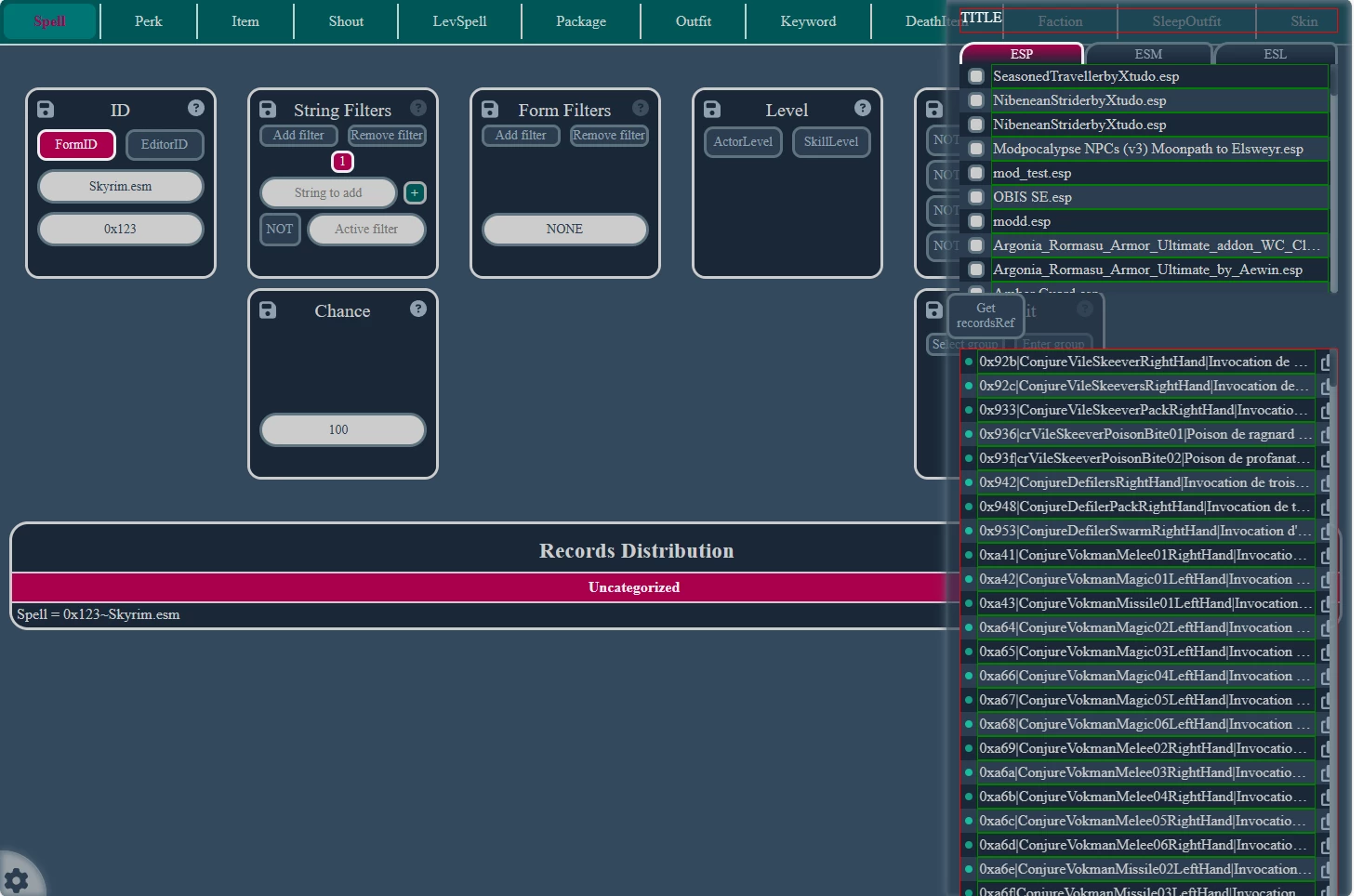Open Form Filters help question mark

click(641, 108)
